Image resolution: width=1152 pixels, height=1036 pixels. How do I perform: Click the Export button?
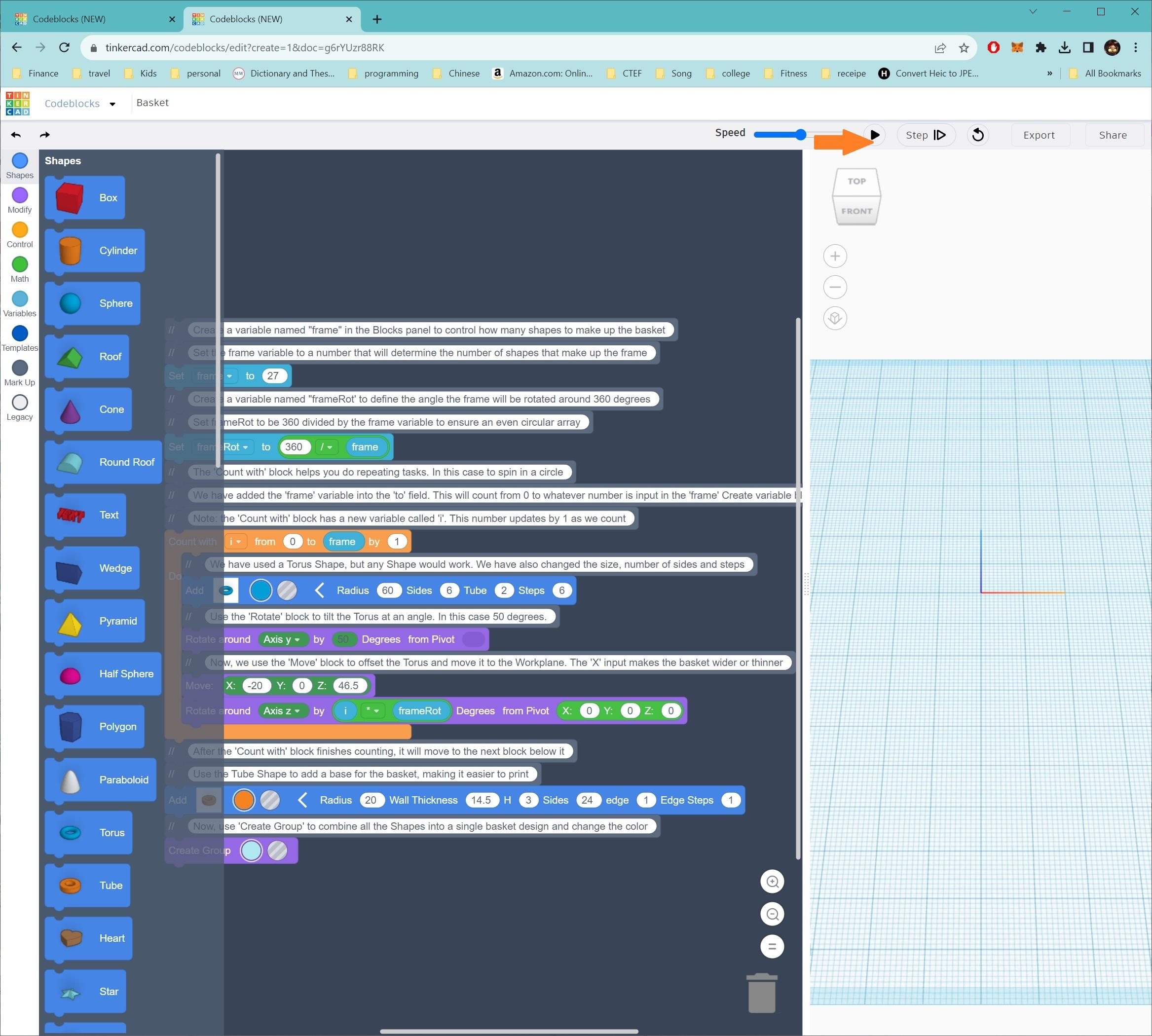pyautogui.click(x=1039, y=134)
